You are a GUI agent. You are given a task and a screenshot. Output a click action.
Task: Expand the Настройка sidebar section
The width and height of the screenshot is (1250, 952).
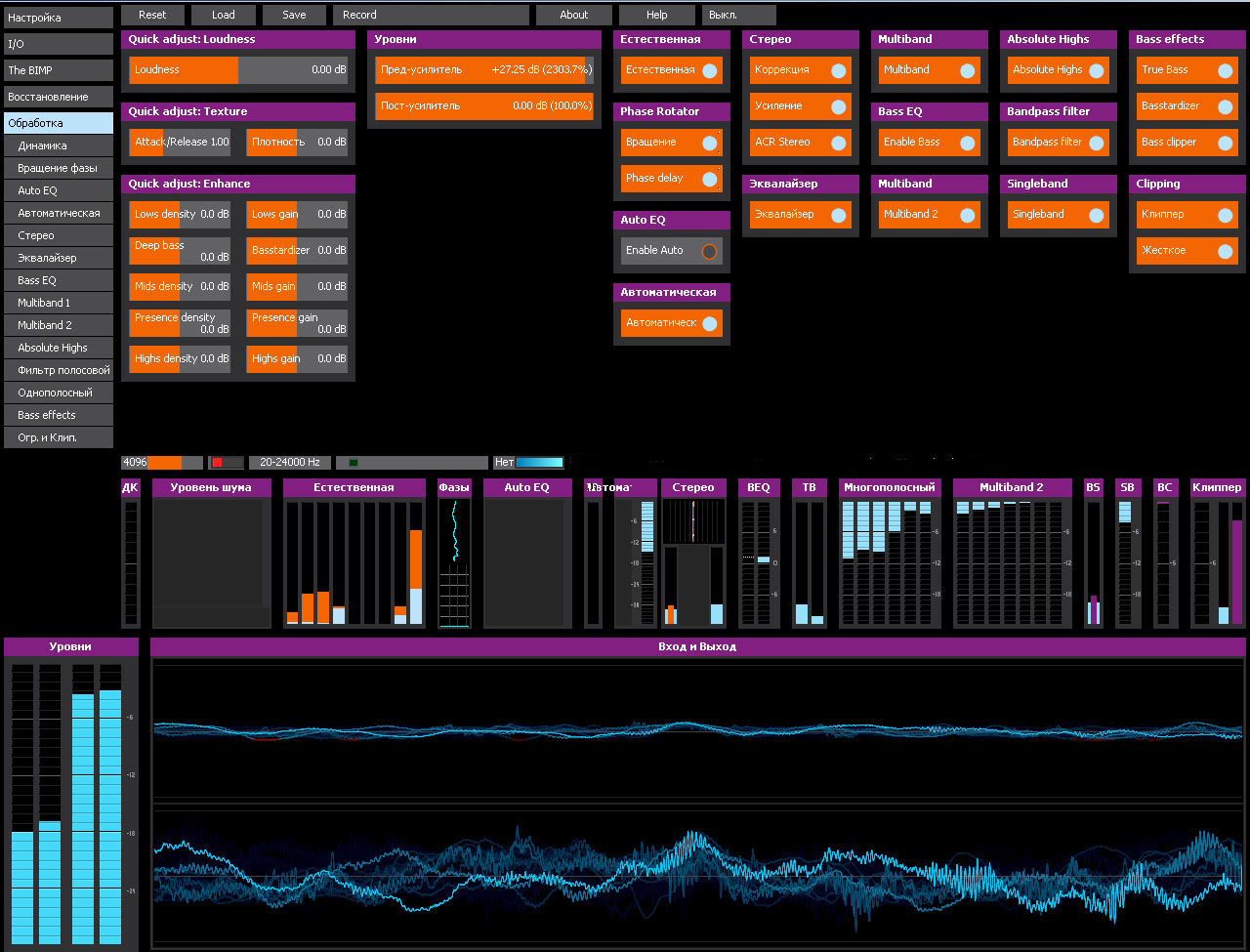tap(57, 18)
